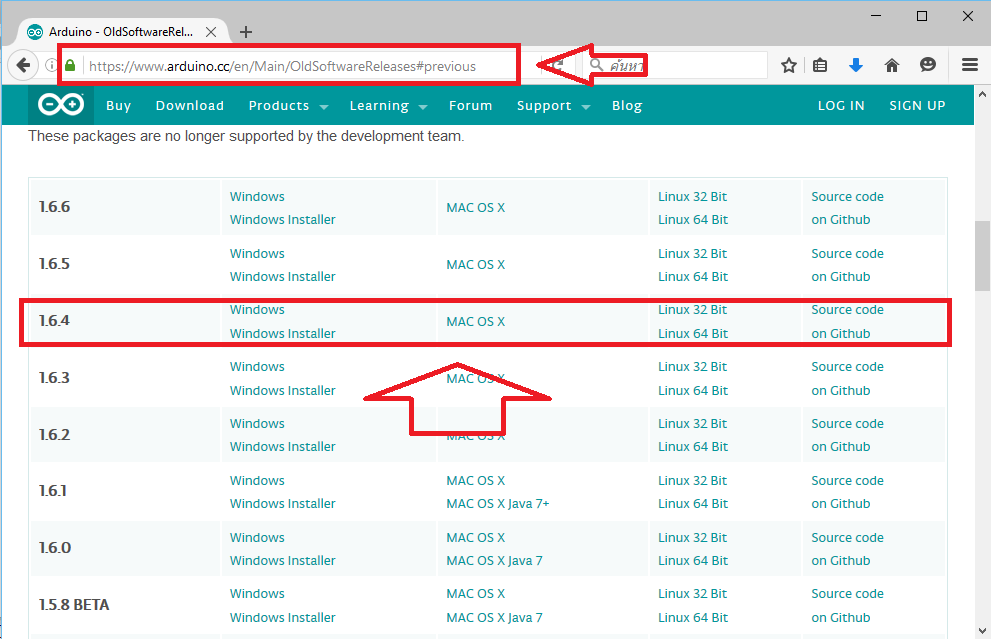Minimize the browser window

pyautogui.click(x=875, y=16)
